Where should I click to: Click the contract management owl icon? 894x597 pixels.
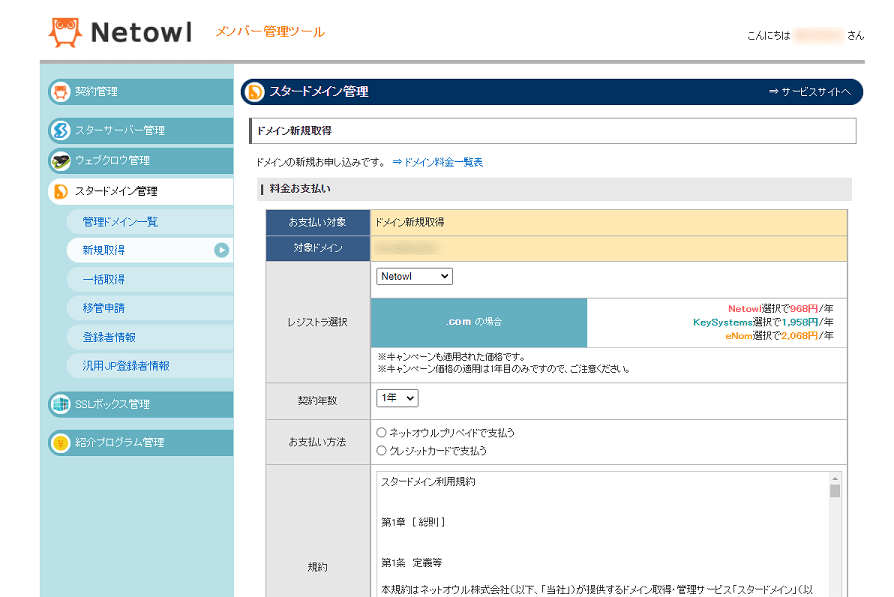coord(60,92)
